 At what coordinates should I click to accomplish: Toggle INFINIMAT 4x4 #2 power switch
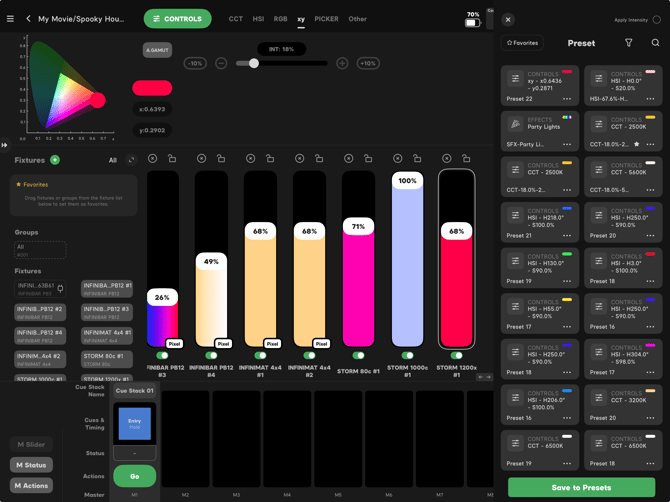coord(309,355)
